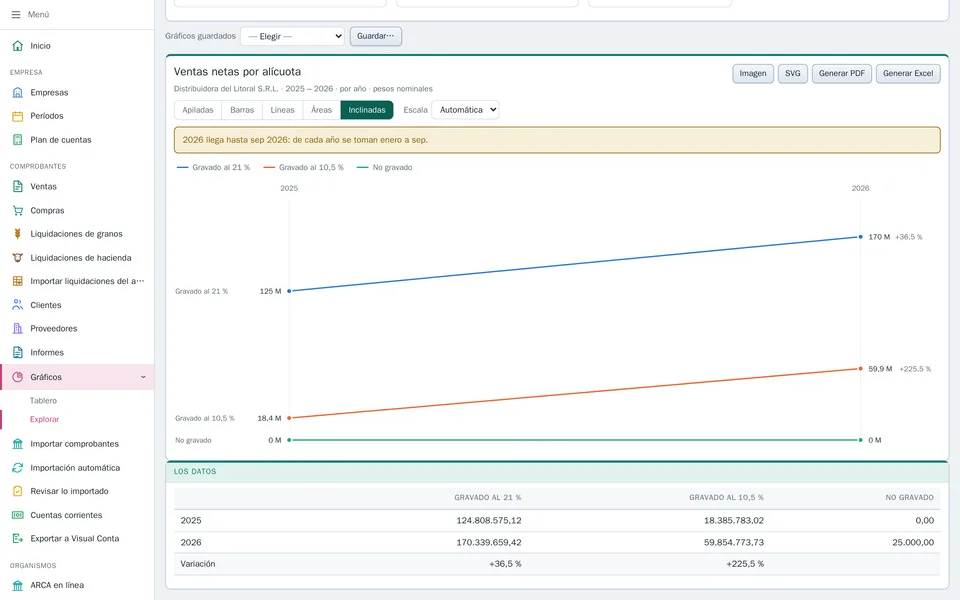Switch to the Áreas chart type
Viewport: 960px width, 600px height.
321,110
